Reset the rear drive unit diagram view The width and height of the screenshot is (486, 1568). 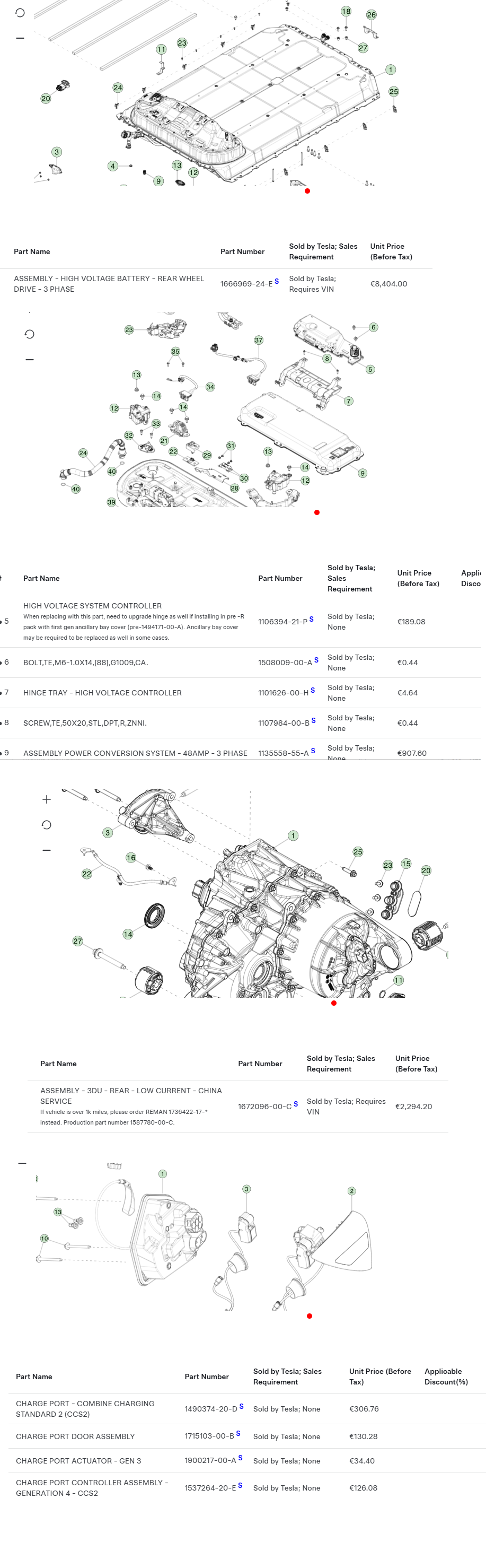pyautogui.click(x=46, y=825)
